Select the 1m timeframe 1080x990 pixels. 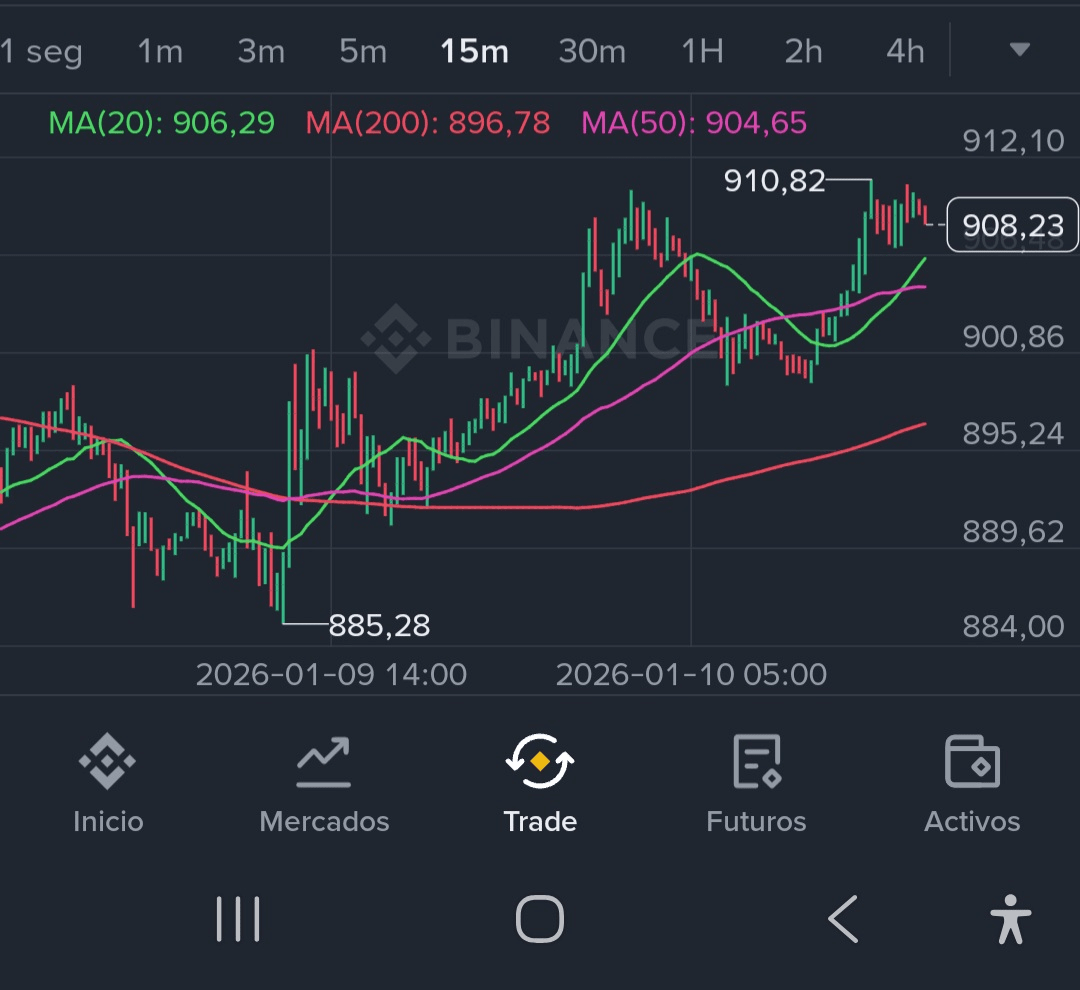point(160,52)
